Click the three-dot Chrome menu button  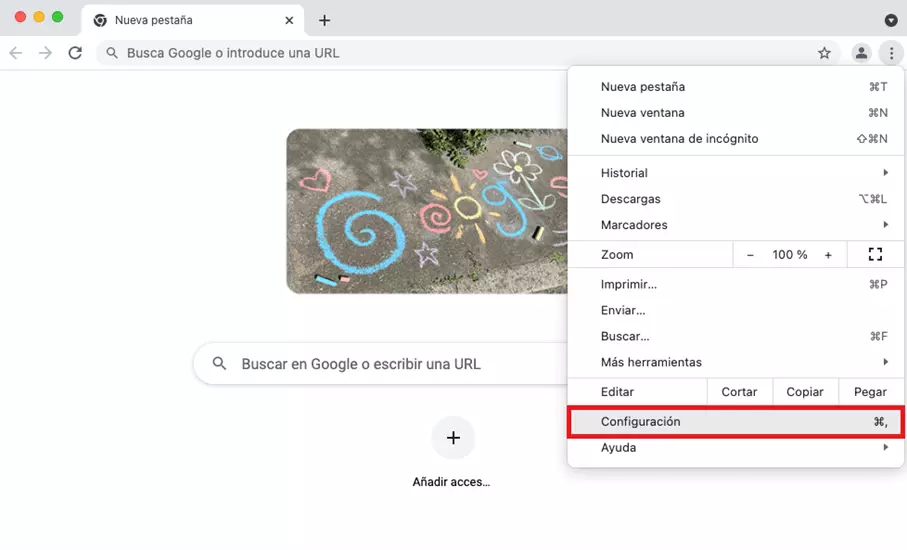point(891,53)
